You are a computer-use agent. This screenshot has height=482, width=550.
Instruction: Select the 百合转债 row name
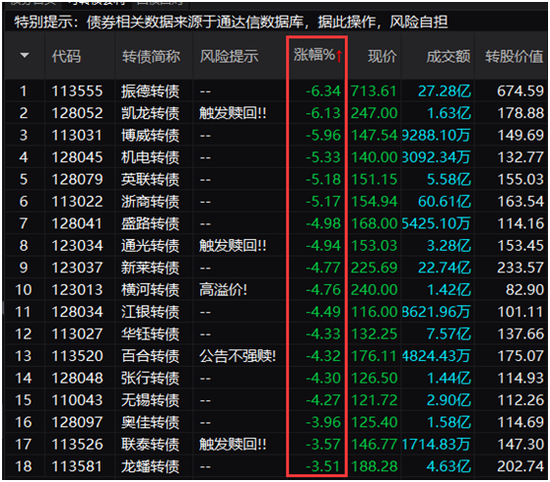[x=150, y=357]
